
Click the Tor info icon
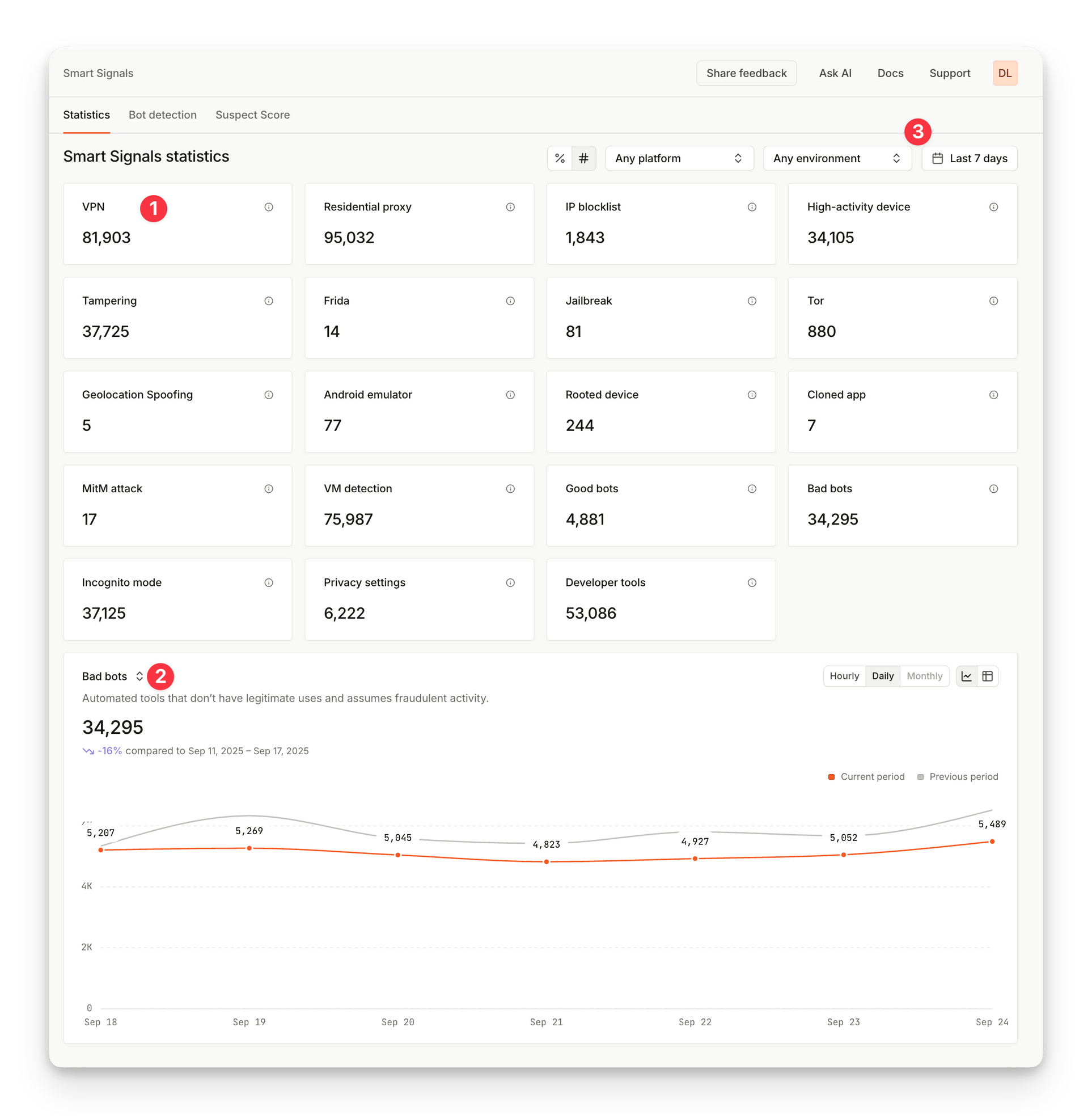pos(993,301)
